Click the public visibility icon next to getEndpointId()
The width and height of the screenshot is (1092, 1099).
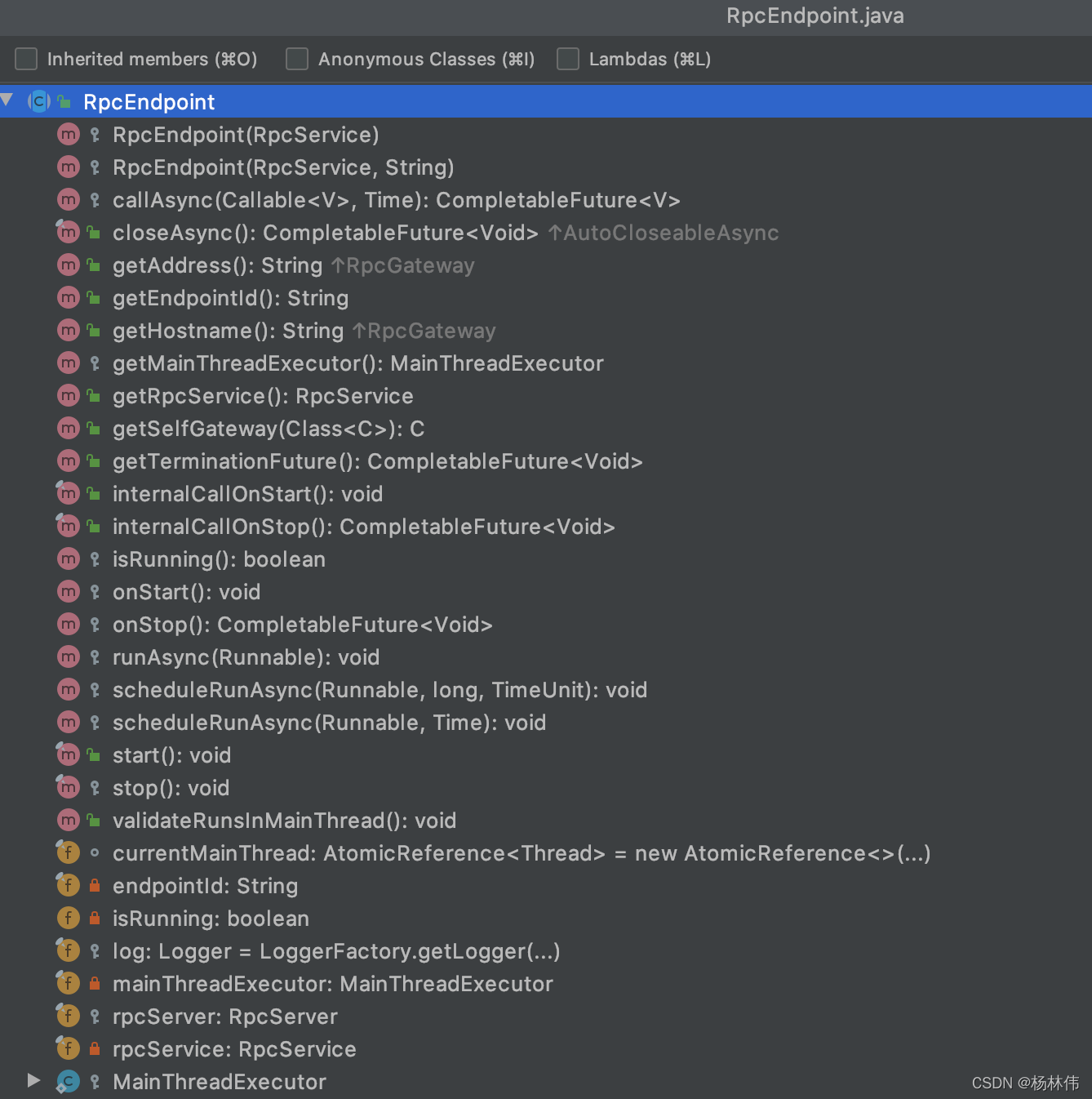[x=95, y=298]
